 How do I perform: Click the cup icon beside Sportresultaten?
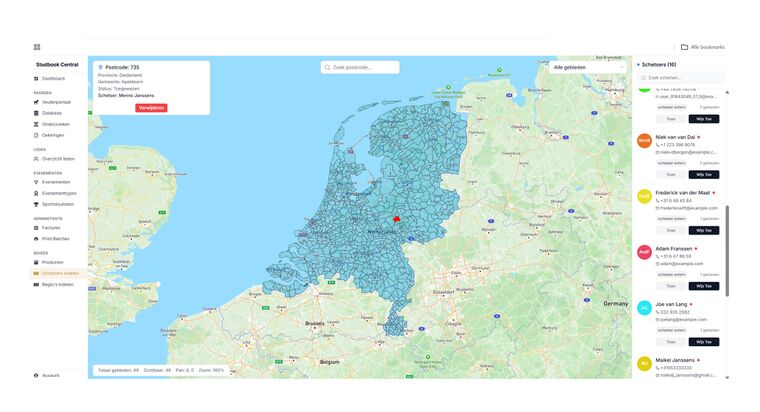pyautogui.click(x=36, y=205)
